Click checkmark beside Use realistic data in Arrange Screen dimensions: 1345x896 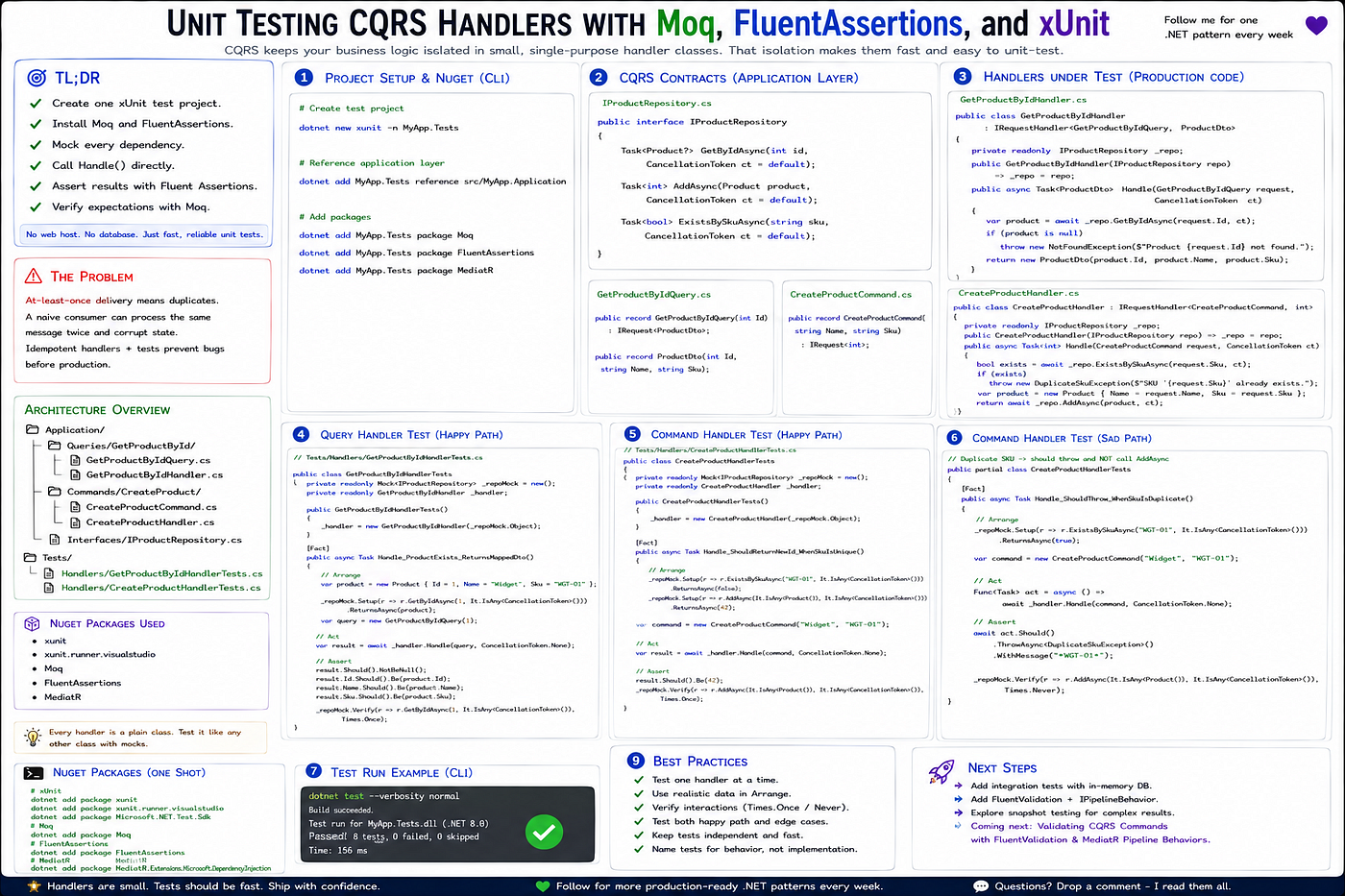click(639, 793)
